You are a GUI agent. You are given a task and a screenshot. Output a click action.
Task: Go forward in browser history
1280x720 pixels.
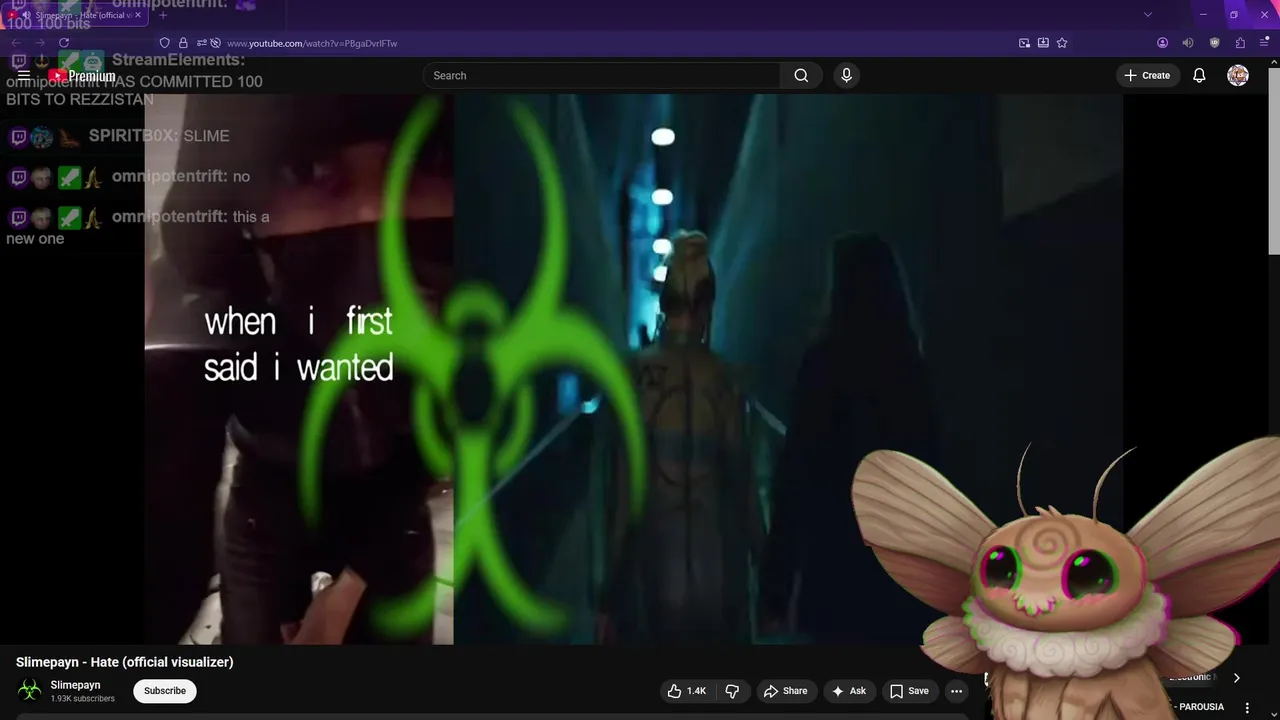40,43
